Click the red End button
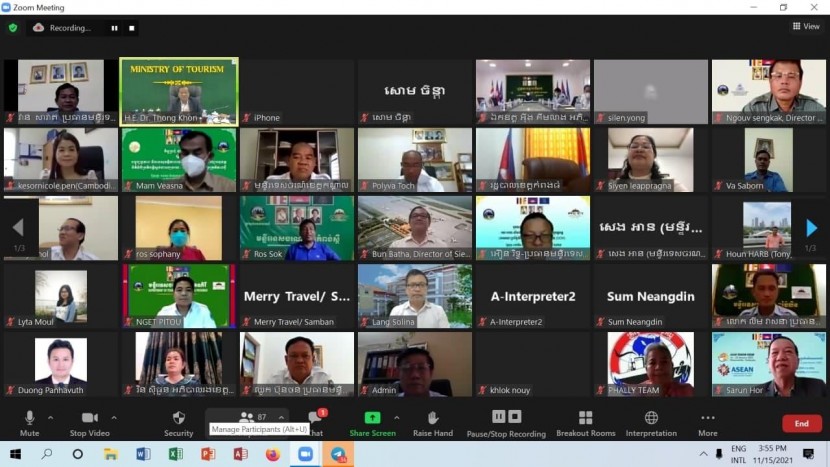 [801, 423]
